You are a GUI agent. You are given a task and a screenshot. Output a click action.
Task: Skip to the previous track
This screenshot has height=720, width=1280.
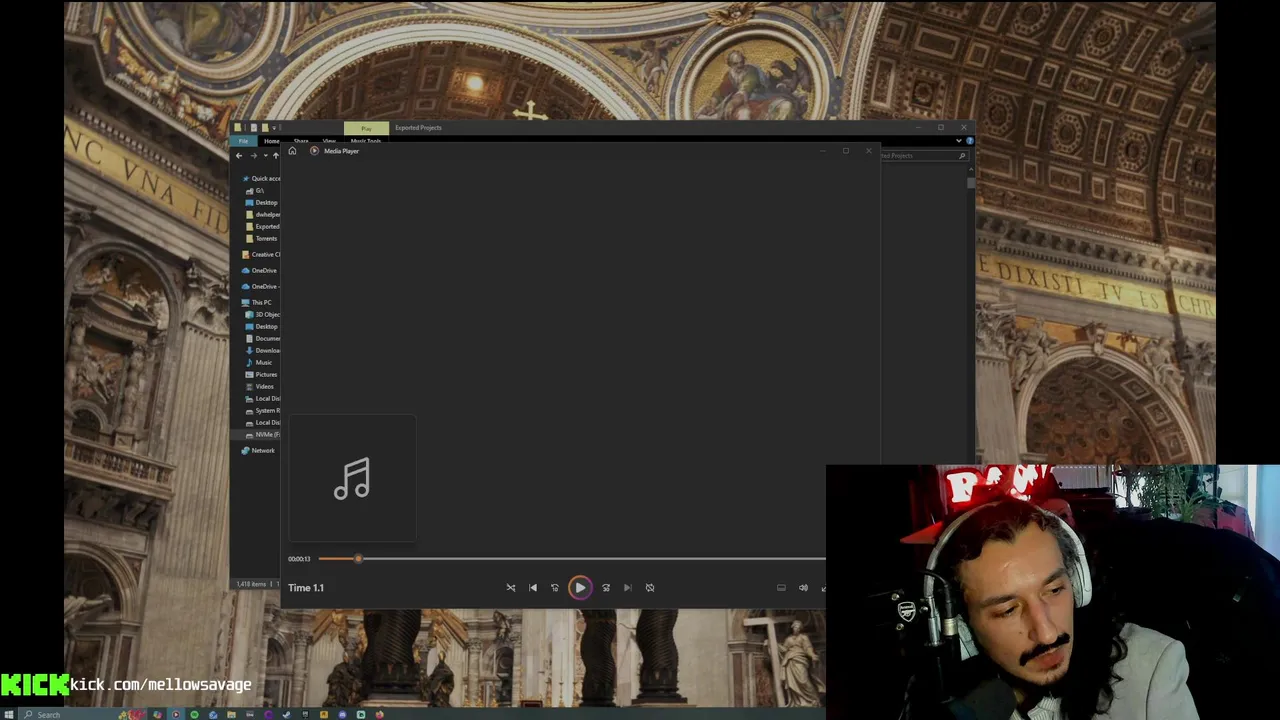[x=533, y=588]
